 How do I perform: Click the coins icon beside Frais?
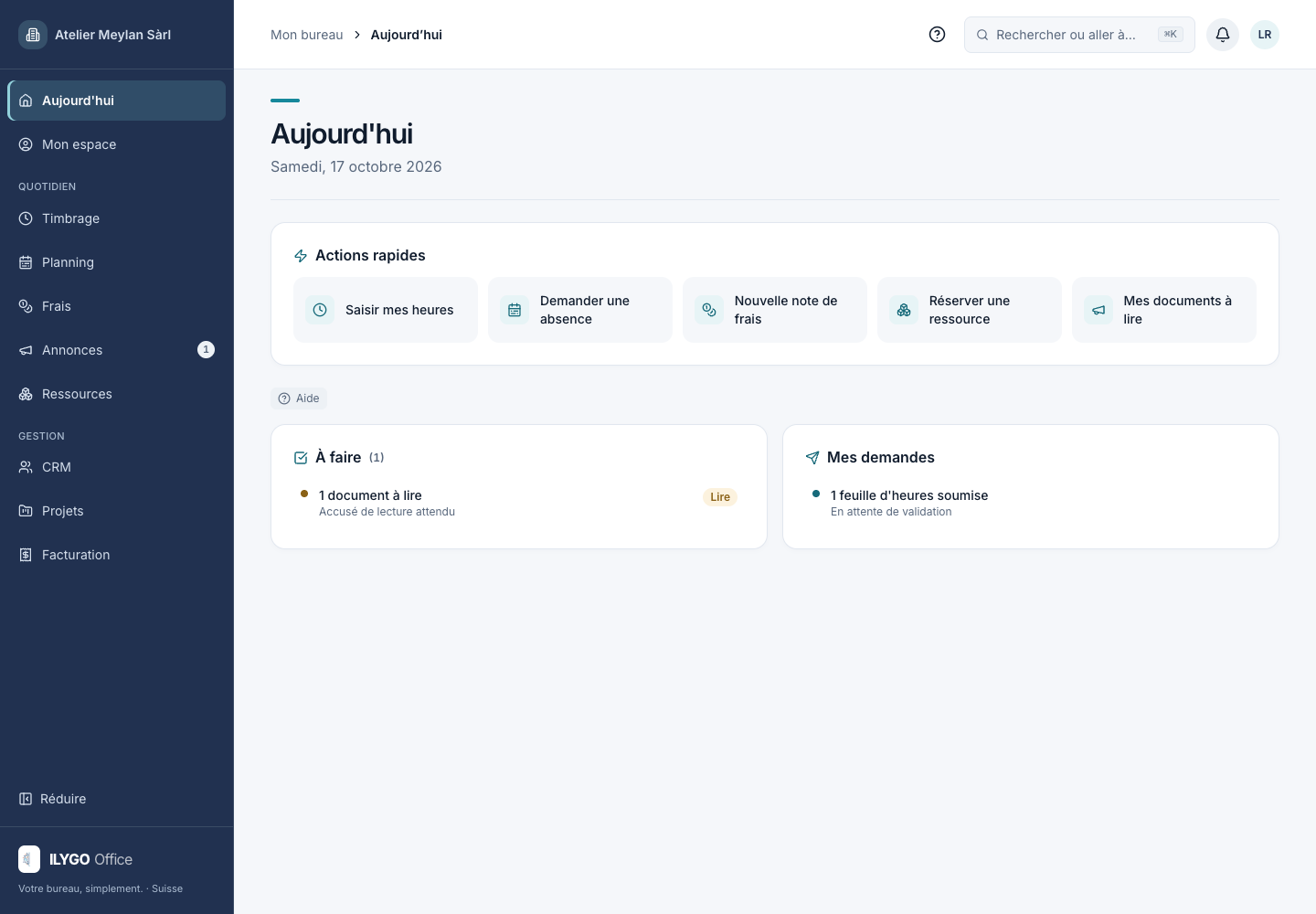pyautogui.click(x=26, y=306)
